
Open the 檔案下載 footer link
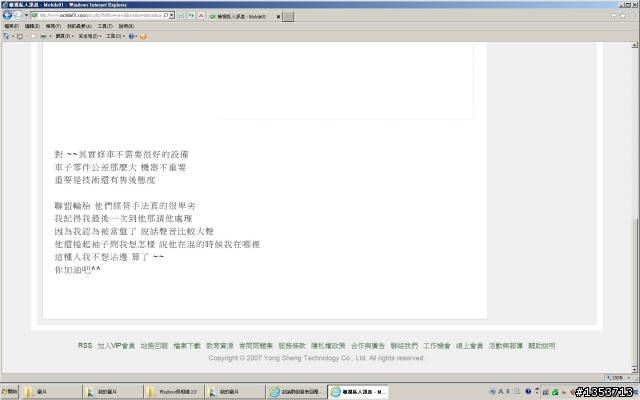187,346
